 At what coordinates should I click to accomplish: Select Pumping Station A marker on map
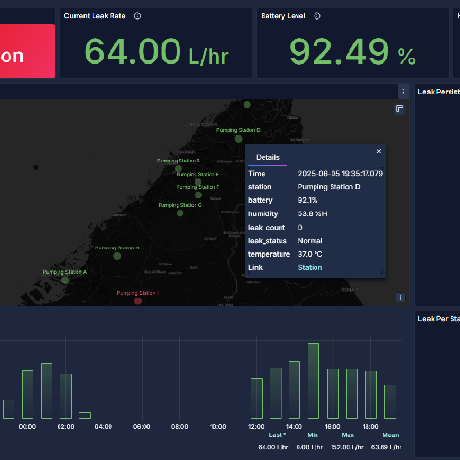pos(65,280)
